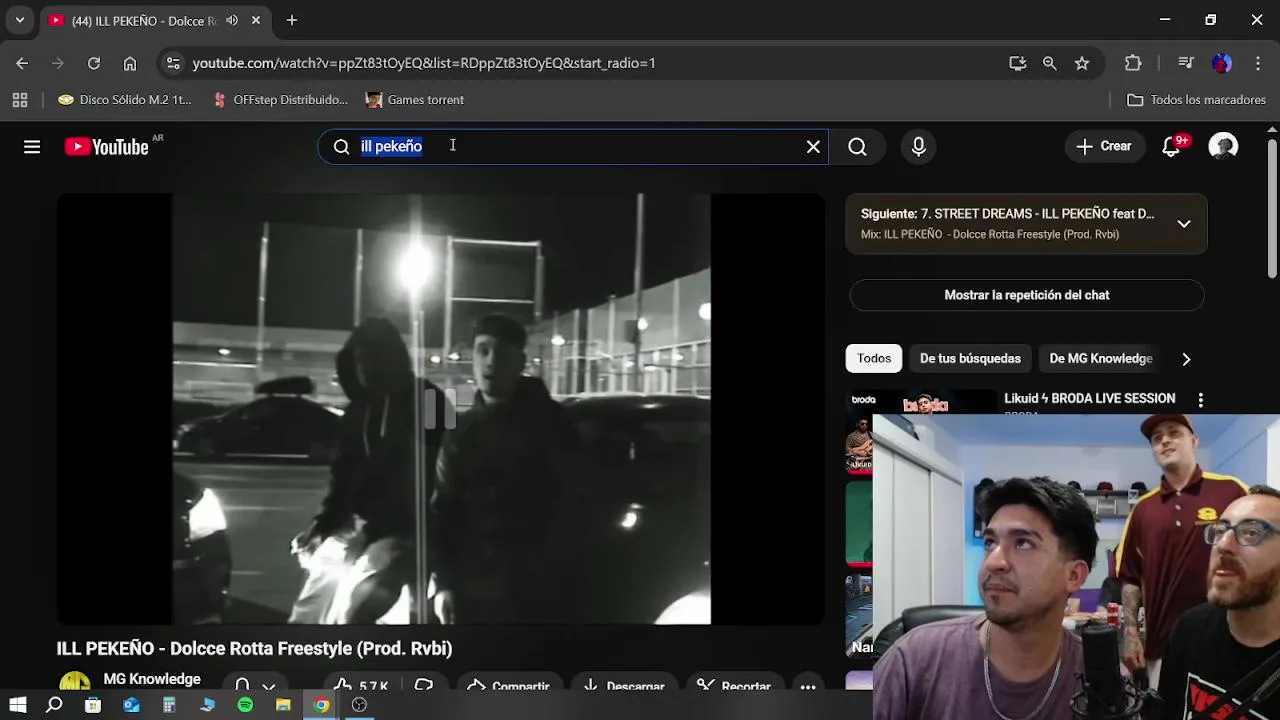This screenshot has height=720, width=1280.
Task: Click the Compartir share button
Action: point(510,686)
